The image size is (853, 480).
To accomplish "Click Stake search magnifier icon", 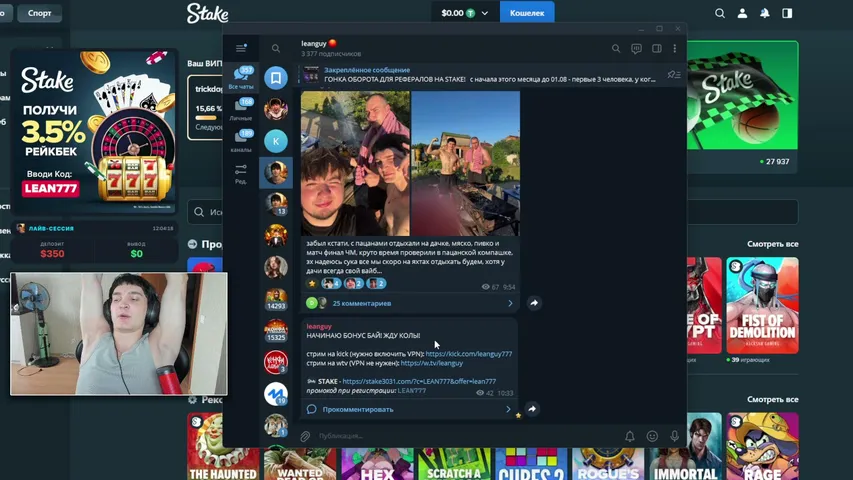I will (720, 13).
